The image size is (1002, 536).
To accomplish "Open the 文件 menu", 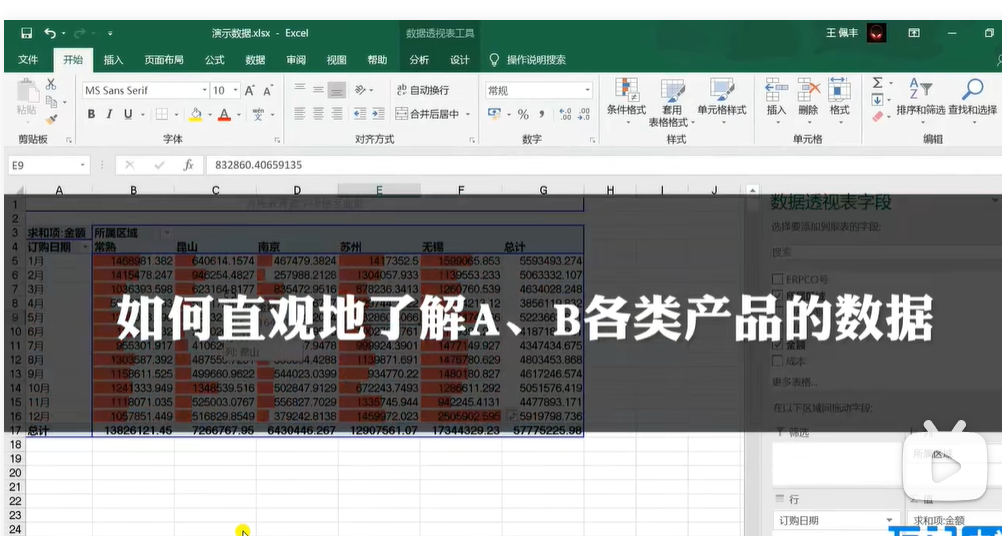I will 28,59.
